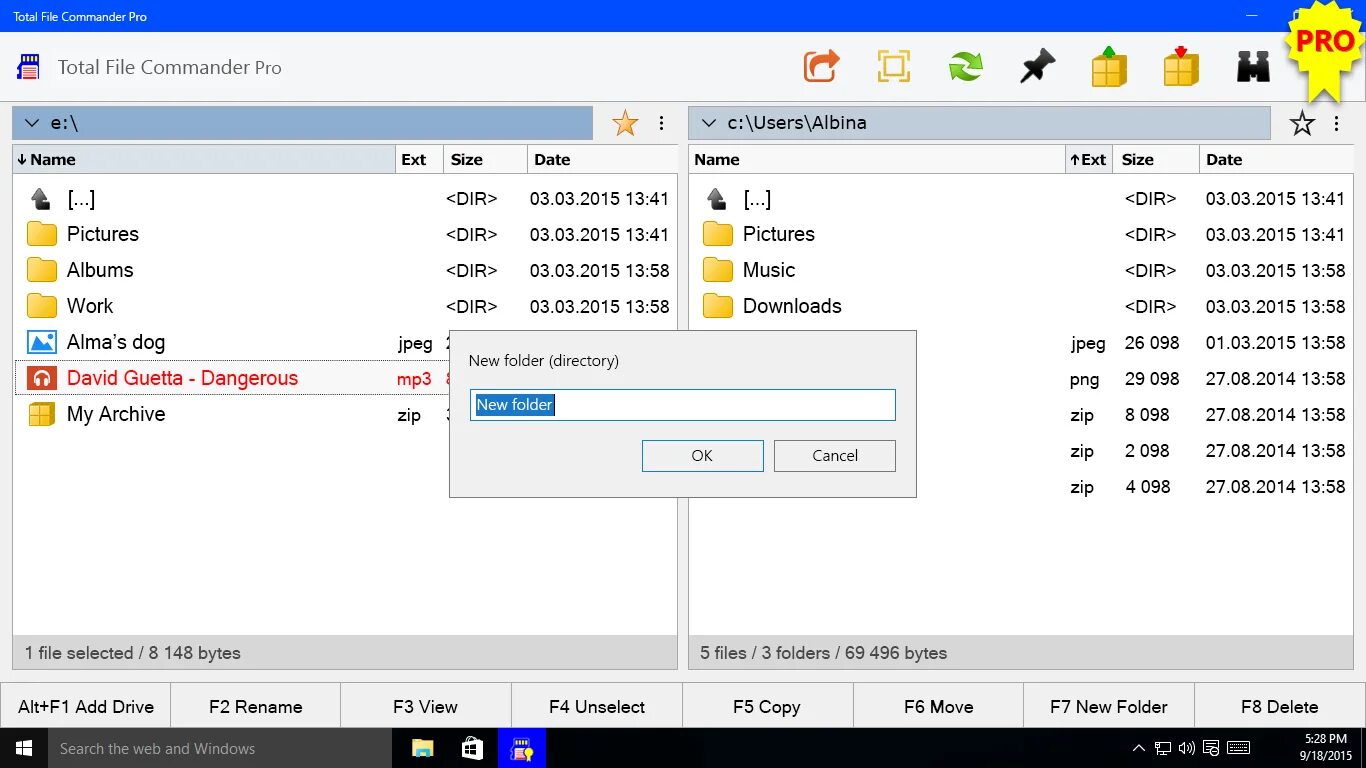Sort right panel by Name column
Screen dimensions: 1366x768
tap(877, 159)
